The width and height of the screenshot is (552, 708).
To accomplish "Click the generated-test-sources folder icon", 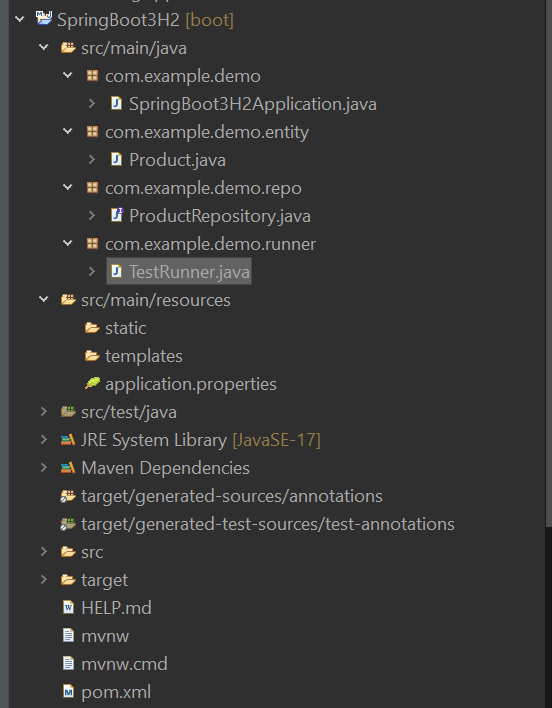I will coord(68,524).
